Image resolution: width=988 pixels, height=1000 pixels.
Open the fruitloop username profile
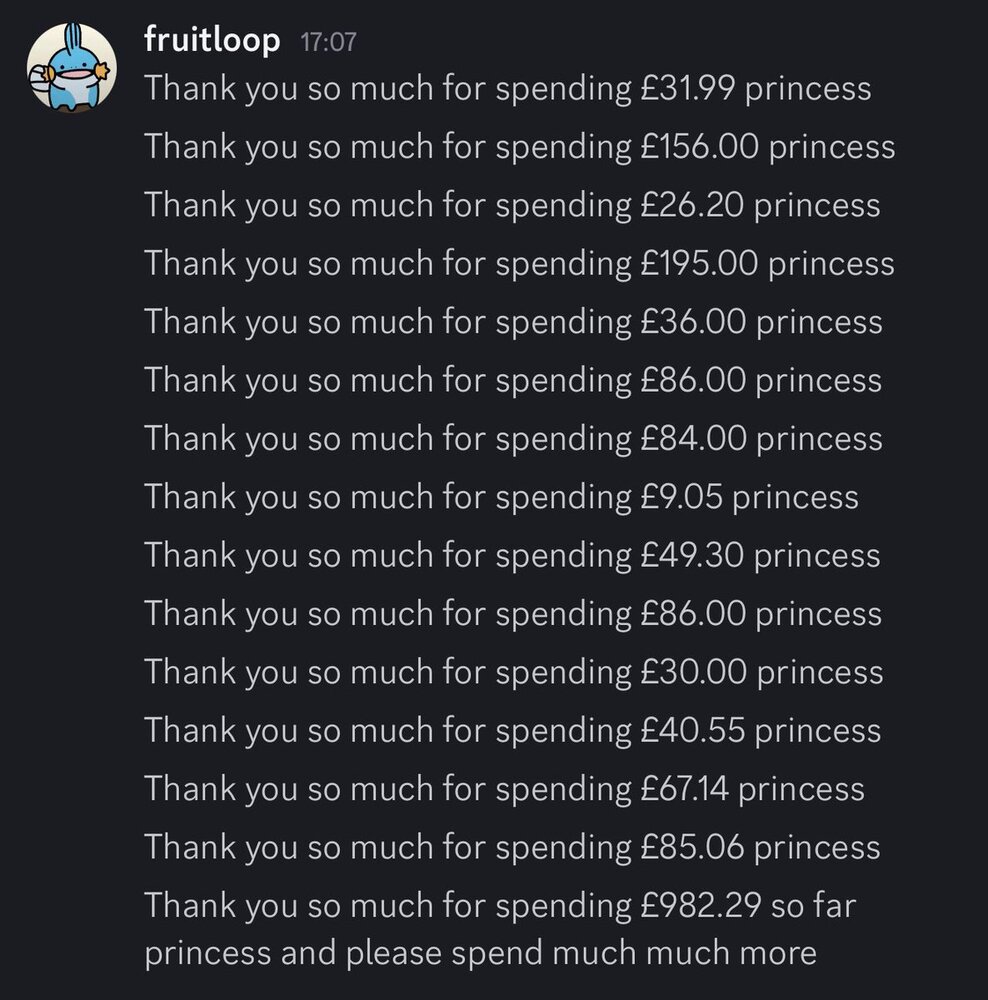[212, 41]
